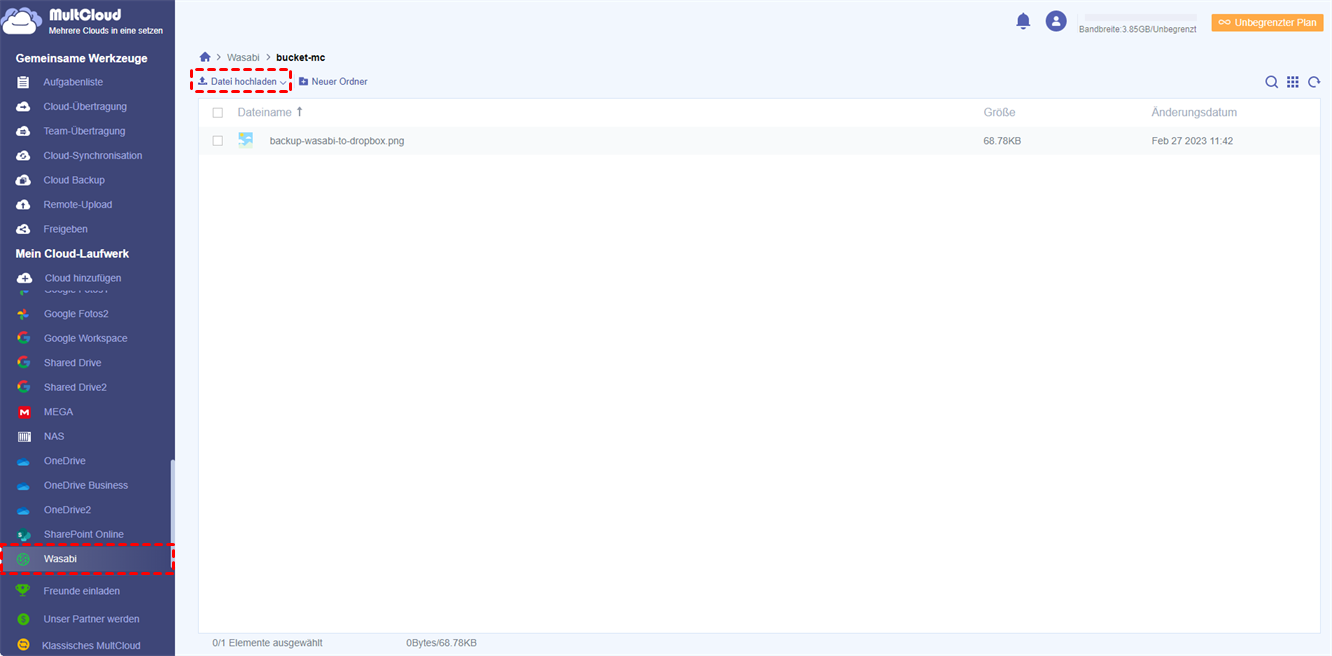Image resolution: width=1332 pixels, height=656 pixels.
Task: Click the 68.78KB size cell
Action: (x=1002, y=141)
